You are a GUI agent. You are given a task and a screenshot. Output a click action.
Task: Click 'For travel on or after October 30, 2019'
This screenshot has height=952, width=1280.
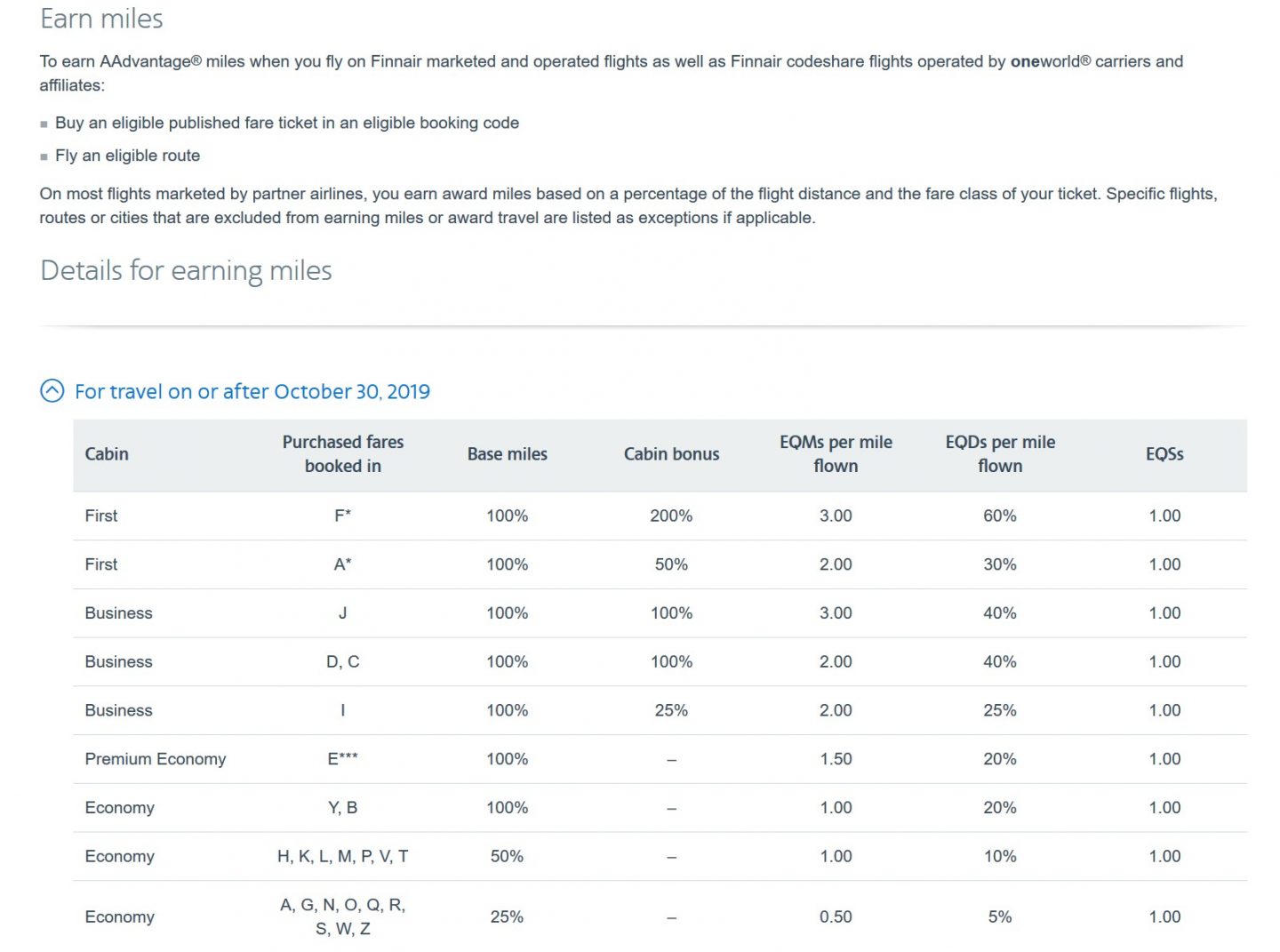coord(252,392)
